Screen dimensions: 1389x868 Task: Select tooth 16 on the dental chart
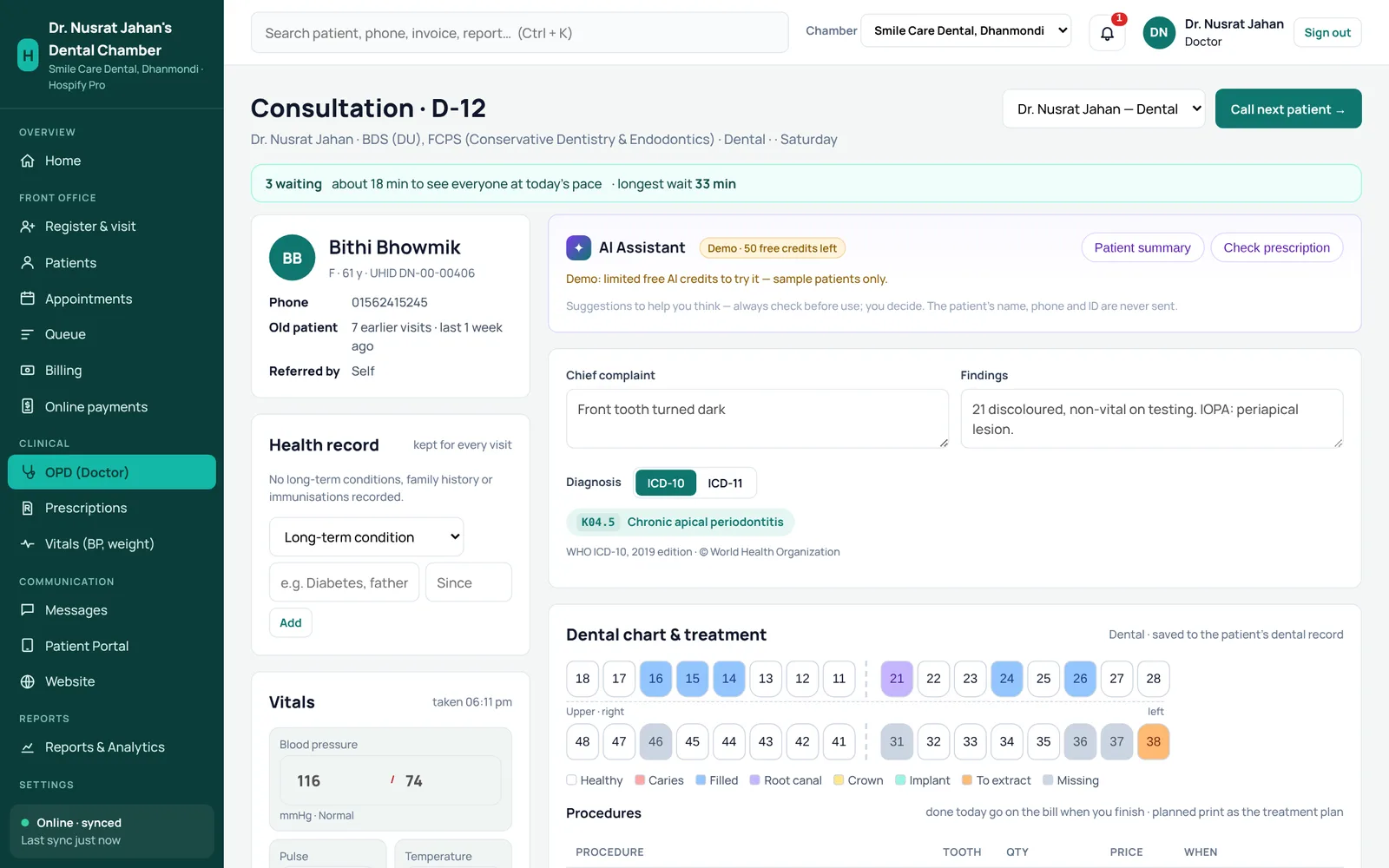655,678
